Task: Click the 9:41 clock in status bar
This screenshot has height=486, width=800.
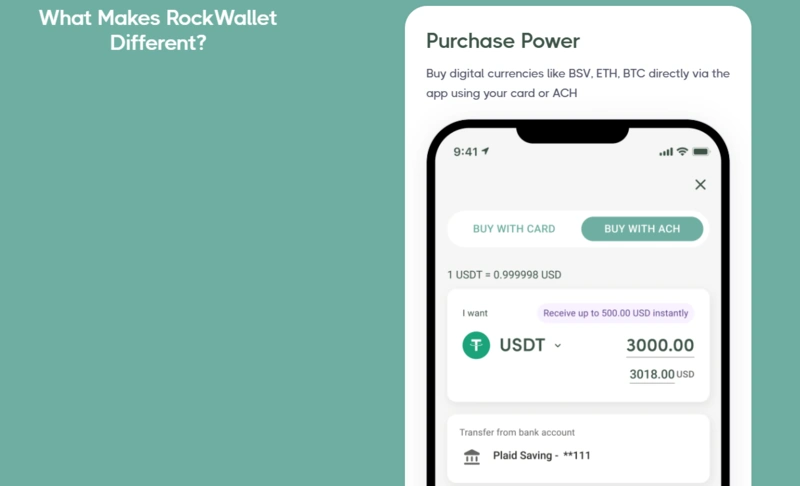Action: click(465, 152)
